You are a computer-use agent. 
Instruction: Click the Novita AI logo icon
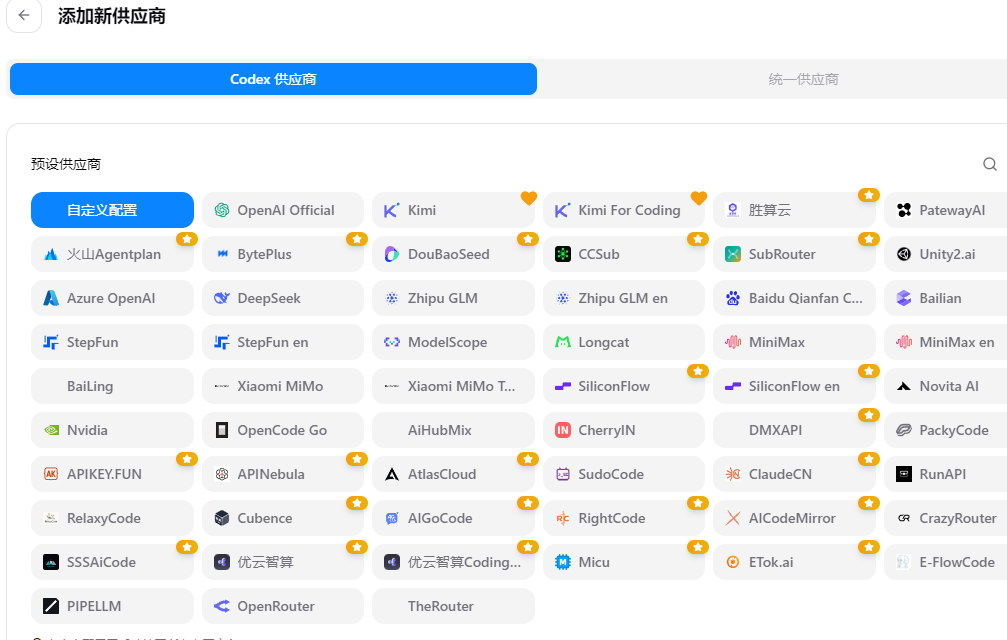[x=904, y=386]
